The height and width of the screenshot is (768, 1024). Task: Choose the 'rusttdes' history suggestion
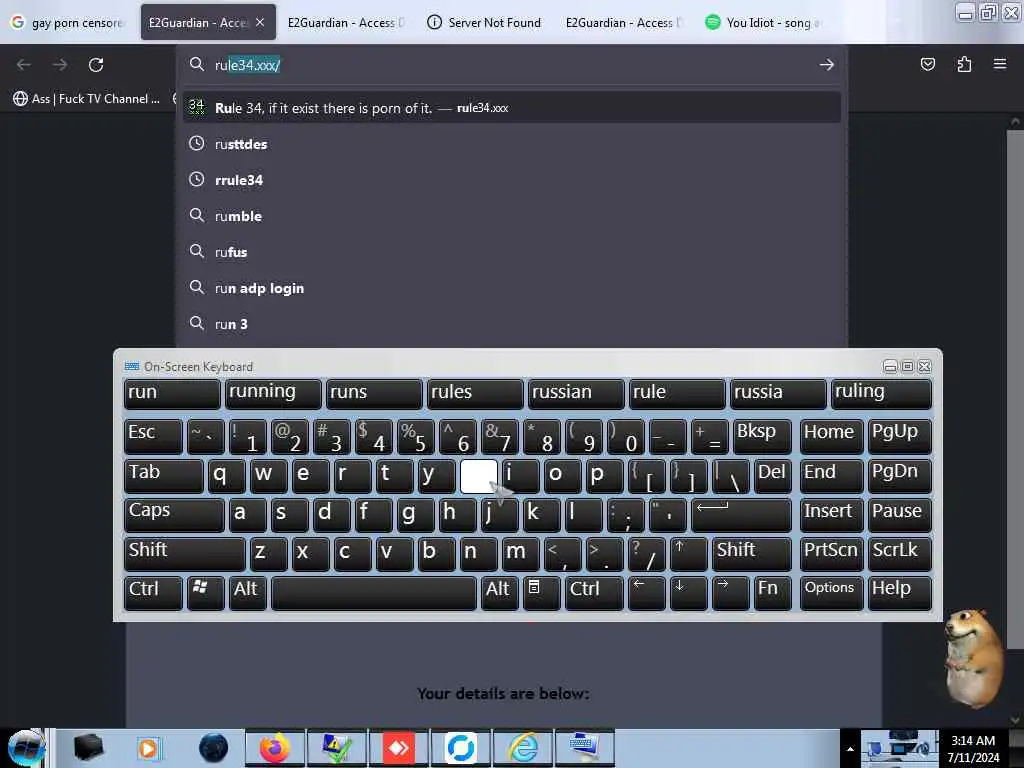tap(511, 144)
